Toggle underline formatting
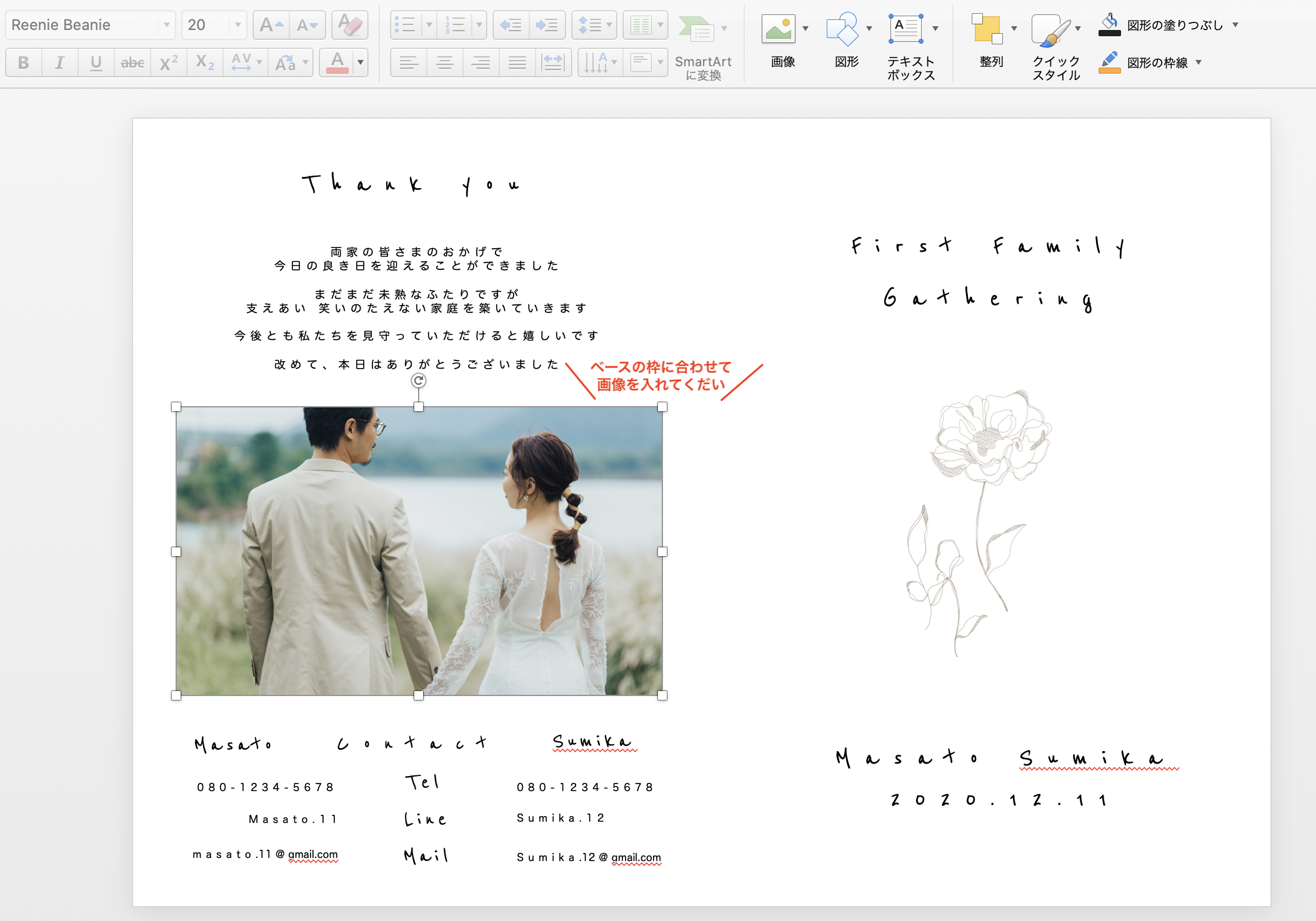Image resolution: width=1316 pixels, height=921 pixels. 96,62
